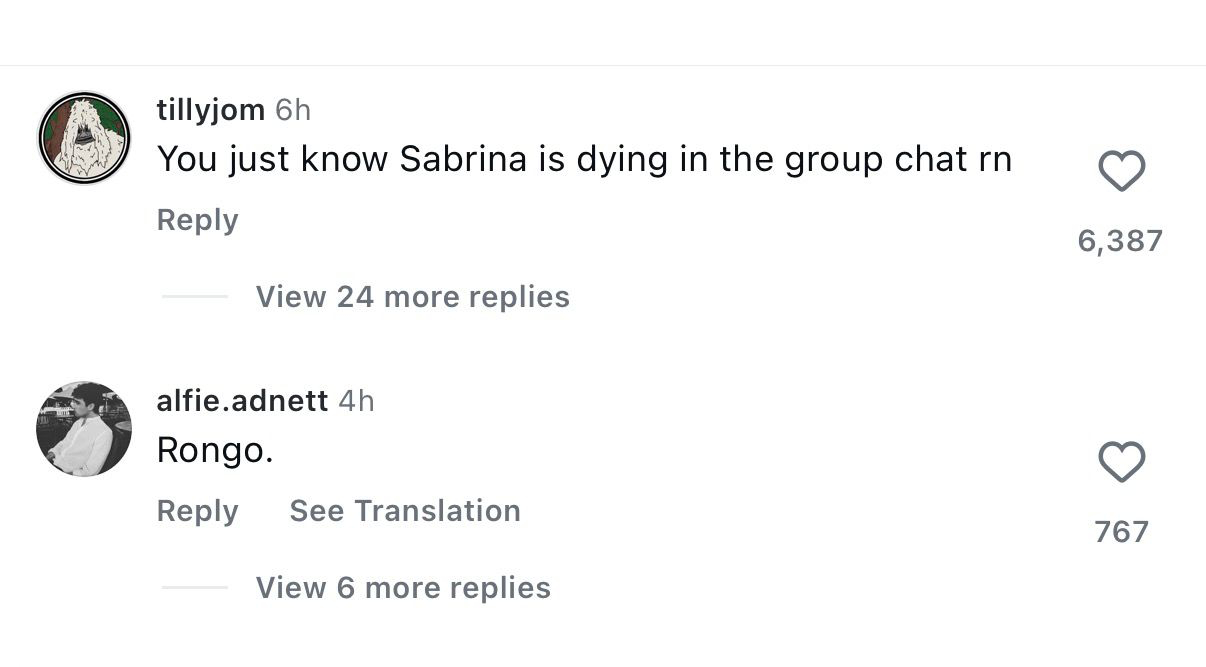Tap the heart on alfie.adnett's comment
Screen dimensions: 1206x667
click(1121, 463)
